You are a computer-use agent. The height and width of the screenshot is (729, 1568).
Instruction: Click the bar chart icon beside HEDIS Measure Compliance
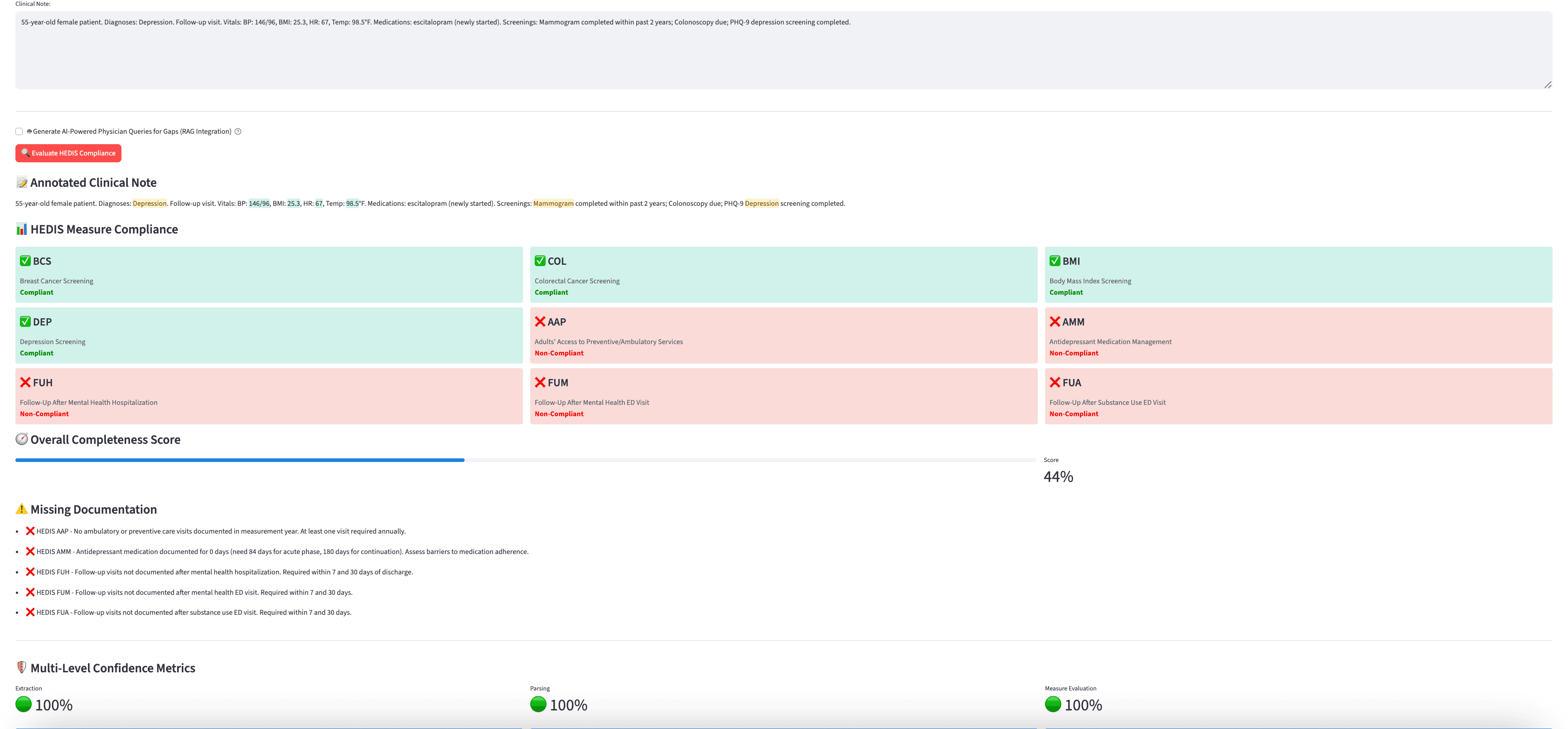[22, 229]
